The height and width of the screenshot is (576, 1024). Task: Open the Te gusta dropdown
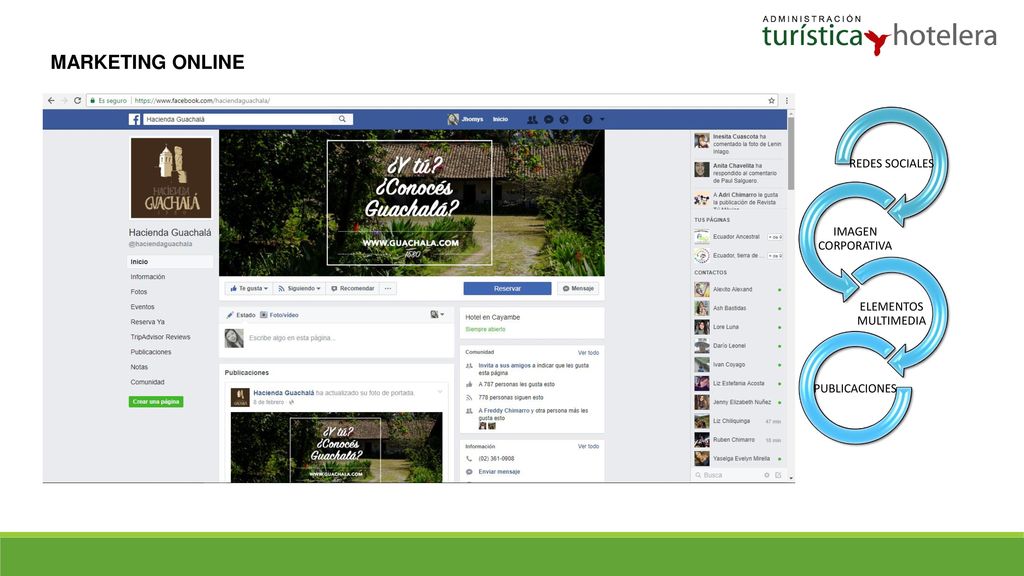tap(248, 289)
